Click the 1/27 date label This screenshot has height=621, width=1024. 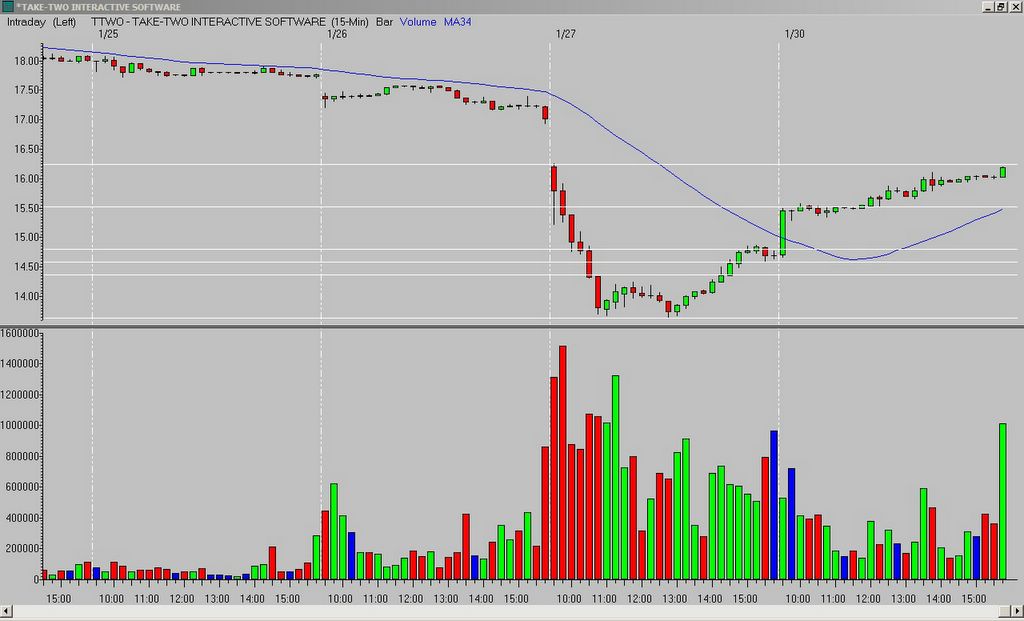tap(566, 34)
